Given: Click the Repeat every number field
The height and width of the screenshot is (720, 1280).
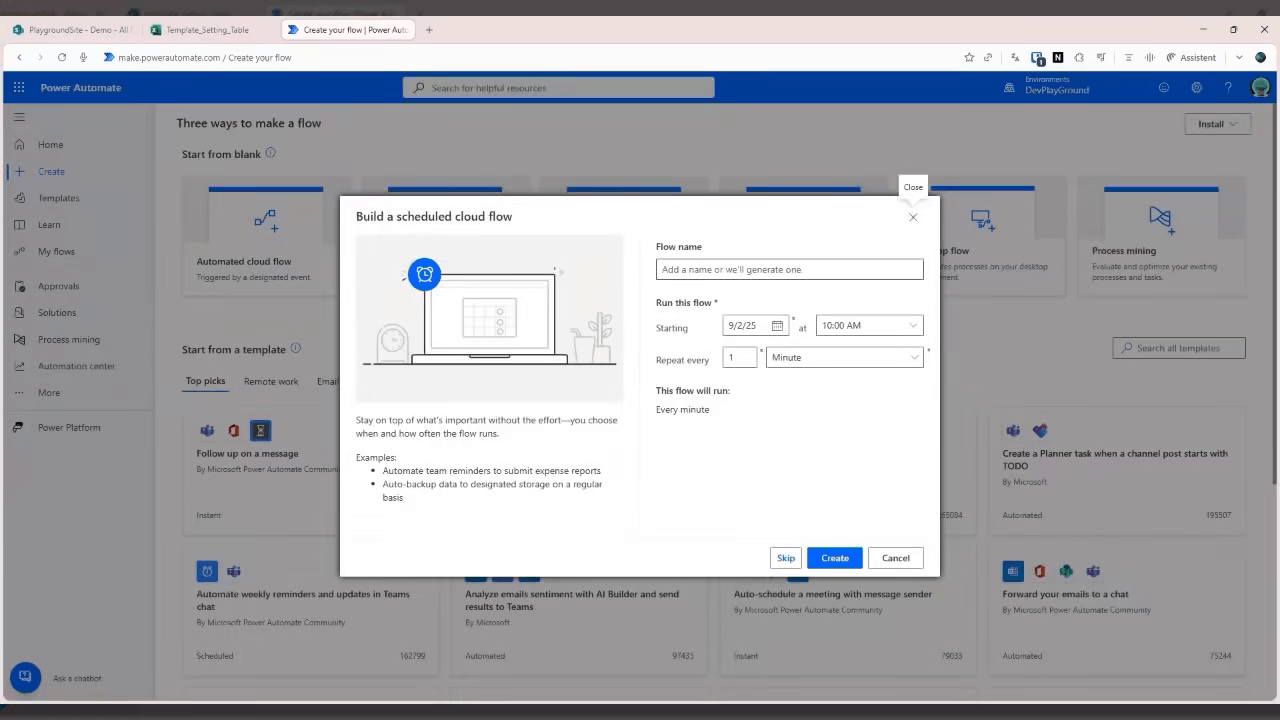Looking at the screenshot, I should pos(740,357).
